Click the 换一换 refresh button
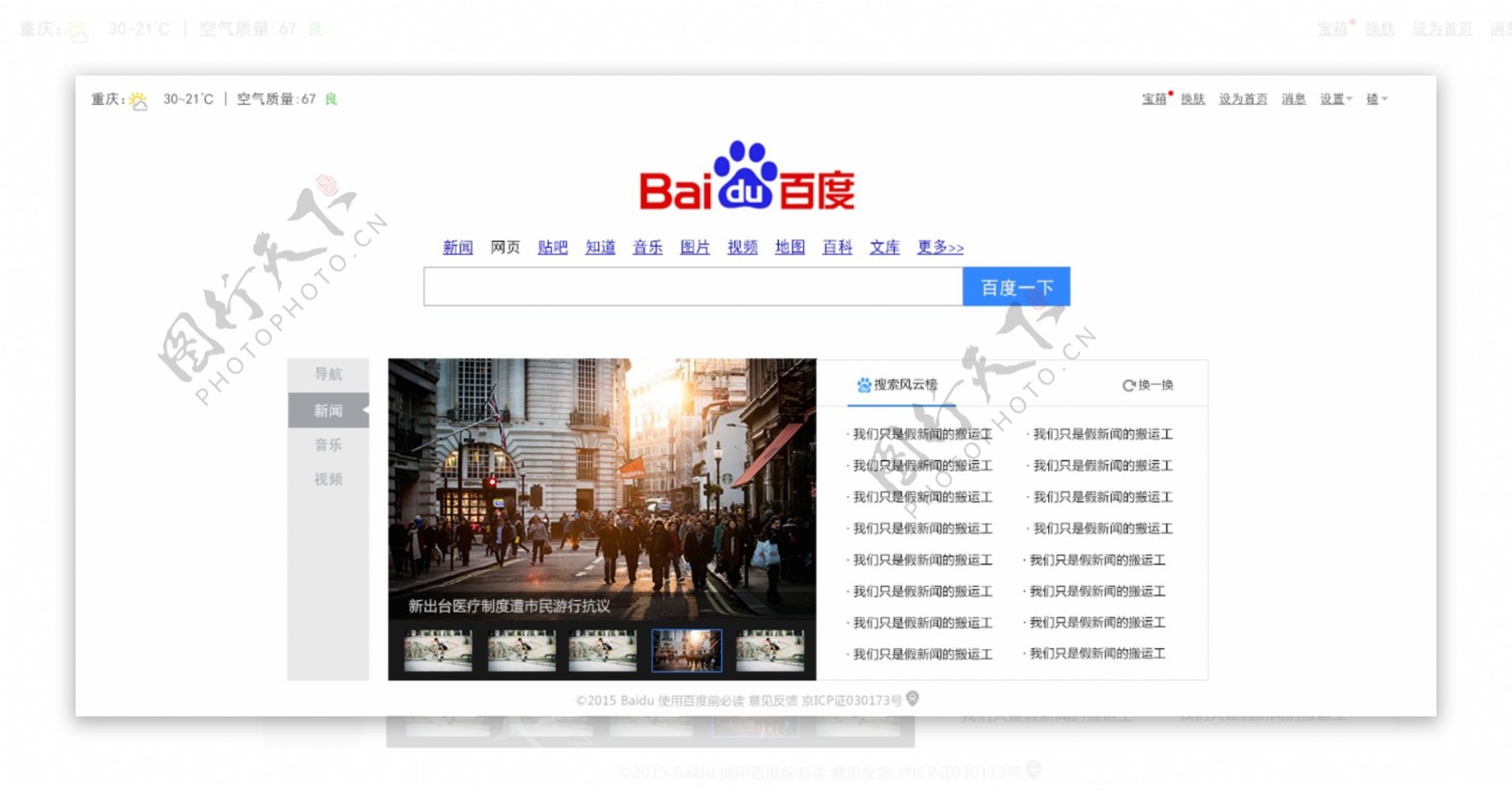The image size is (1512, 792). click(x=1147, y=385)
